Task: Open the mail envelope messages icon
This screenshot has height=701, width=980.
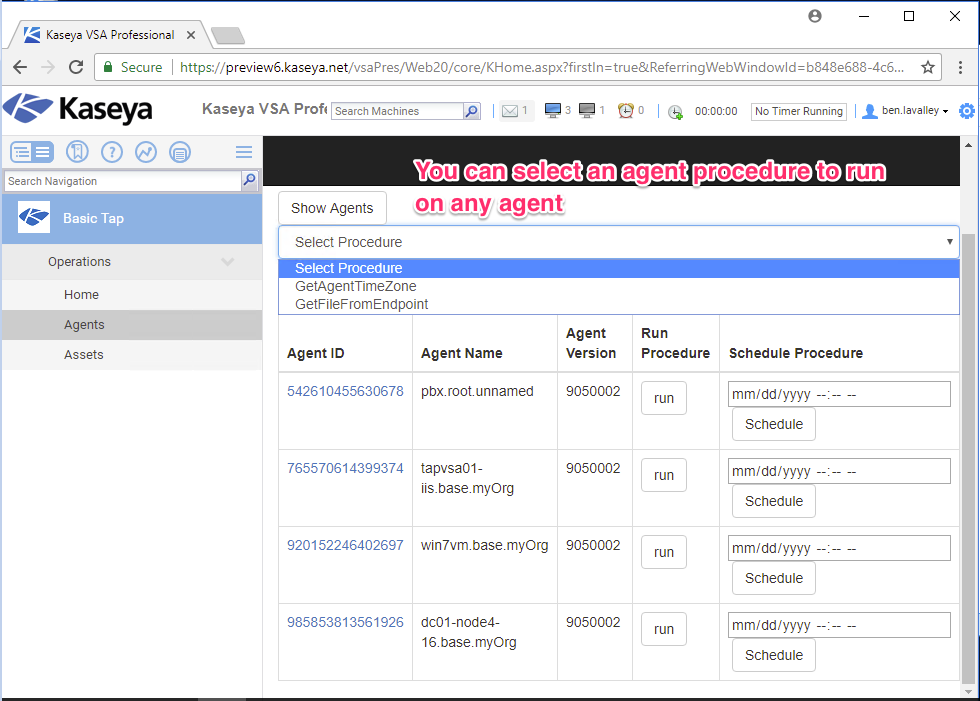Action: [x=510, y=111]
